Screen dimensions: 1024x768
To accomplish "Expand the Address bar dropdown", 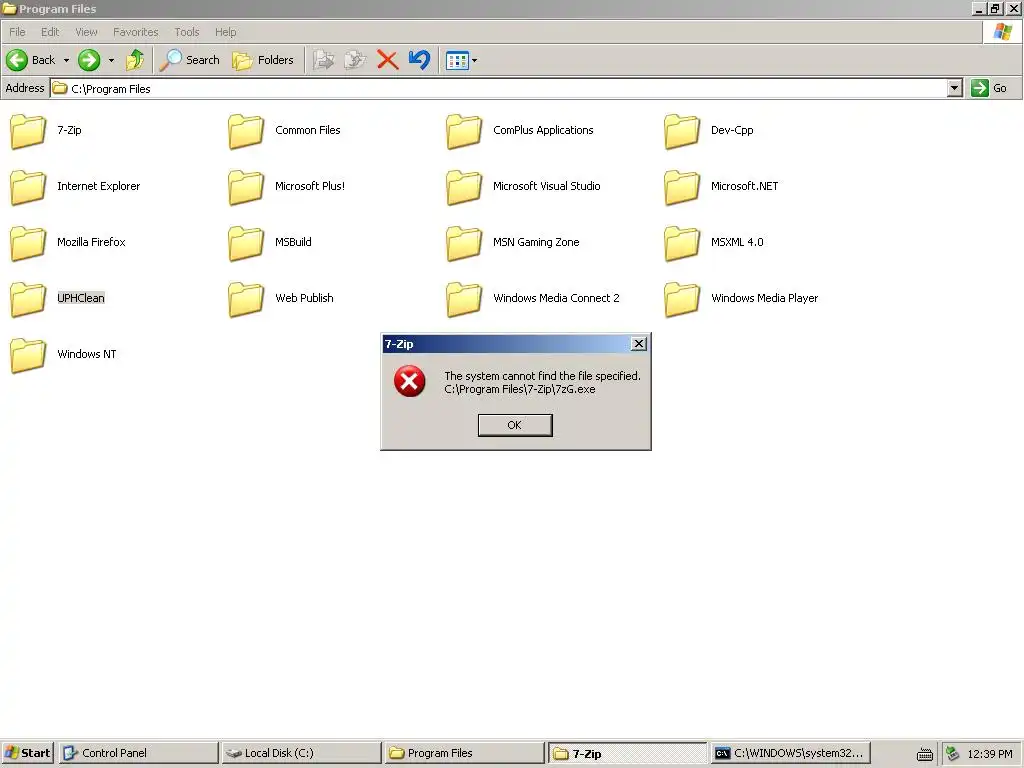I will coord(954,88).
